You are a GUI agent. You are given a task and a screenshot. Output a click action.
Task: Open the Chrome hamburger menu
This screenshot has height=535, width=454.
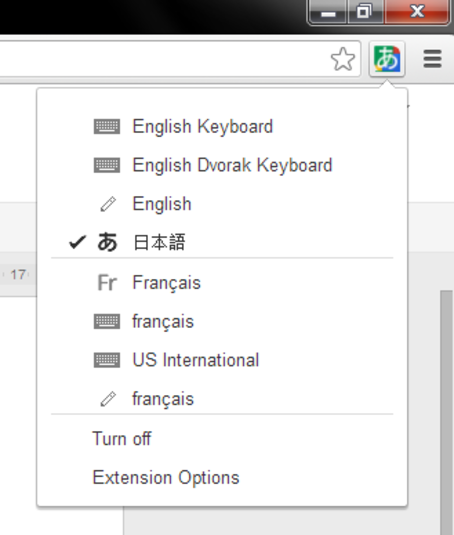(433, 59)
